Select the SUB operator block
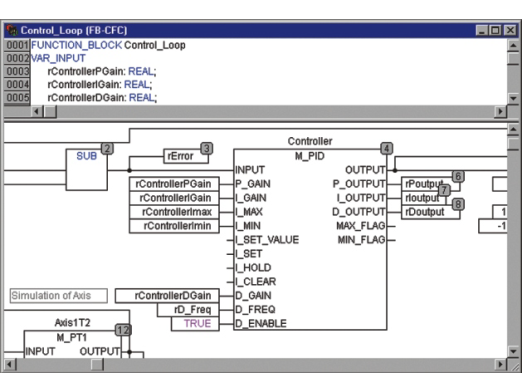 click(87, 170)
